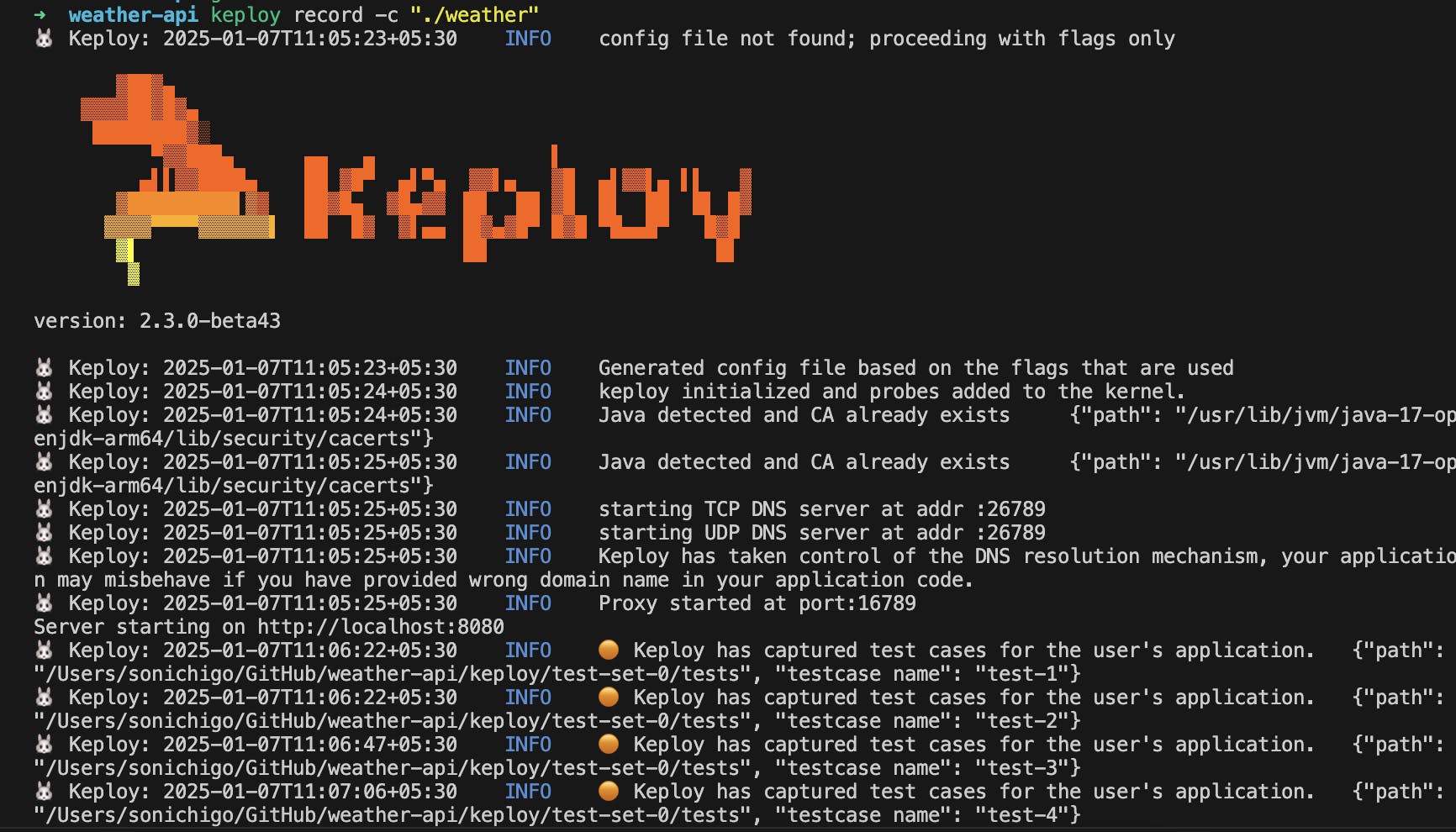Click INFO label on "Proxy started" line

click(x=528, y=603)
